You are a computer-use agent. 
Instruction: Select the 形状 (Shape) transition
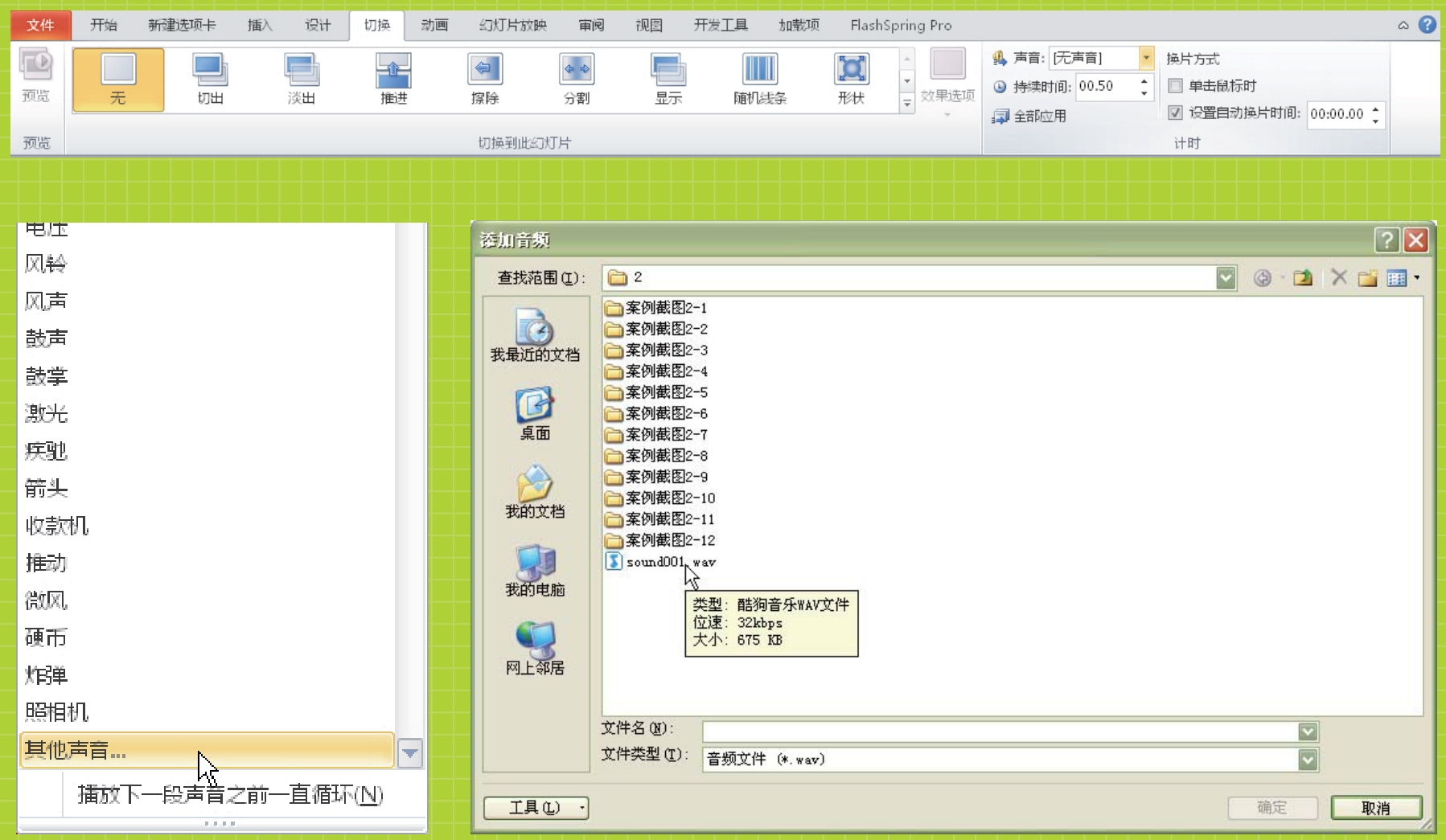[x=851, y=79]
